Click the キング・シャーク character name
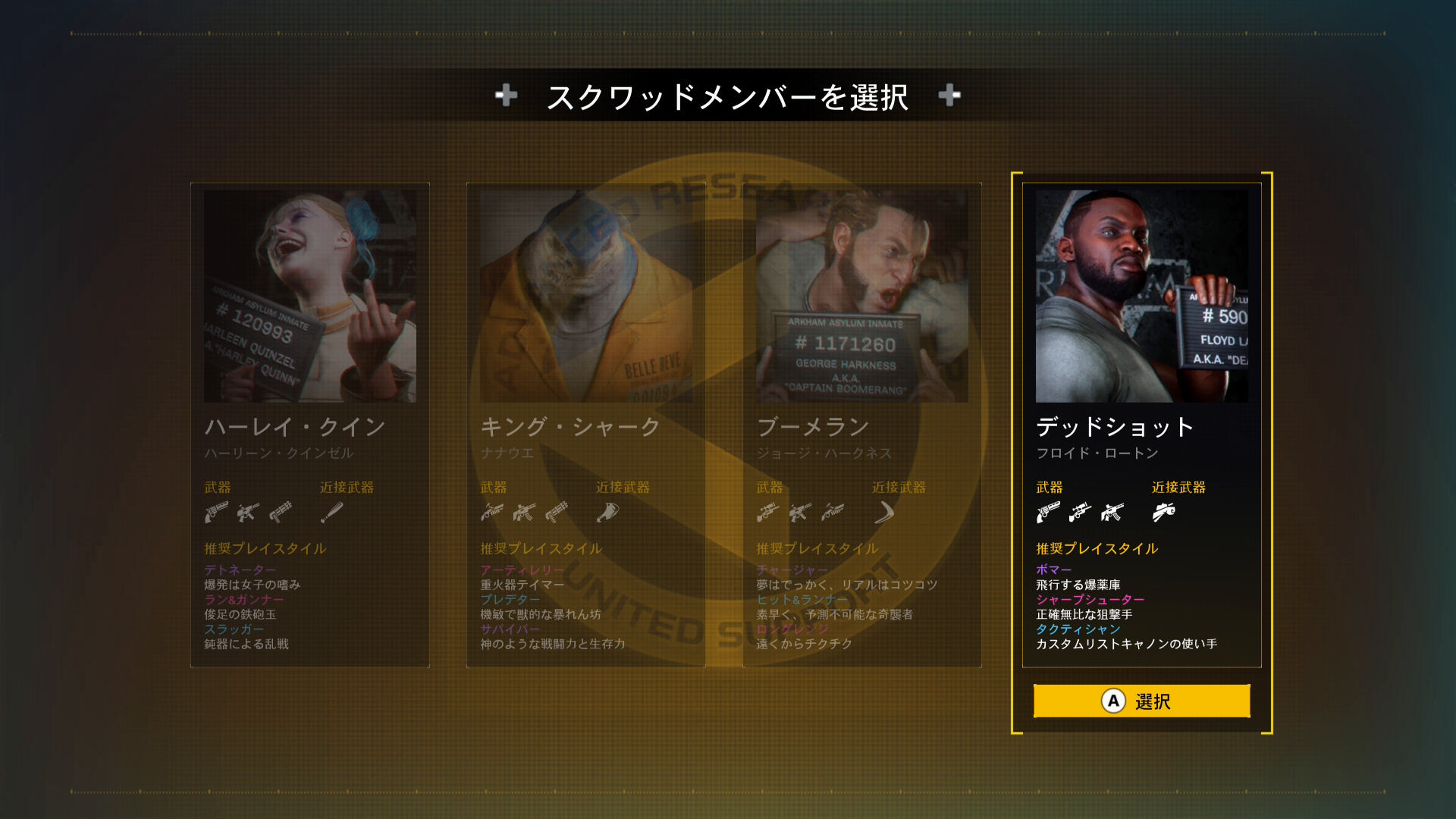This screenshot has height=819, width=1456. pos(570,427)
